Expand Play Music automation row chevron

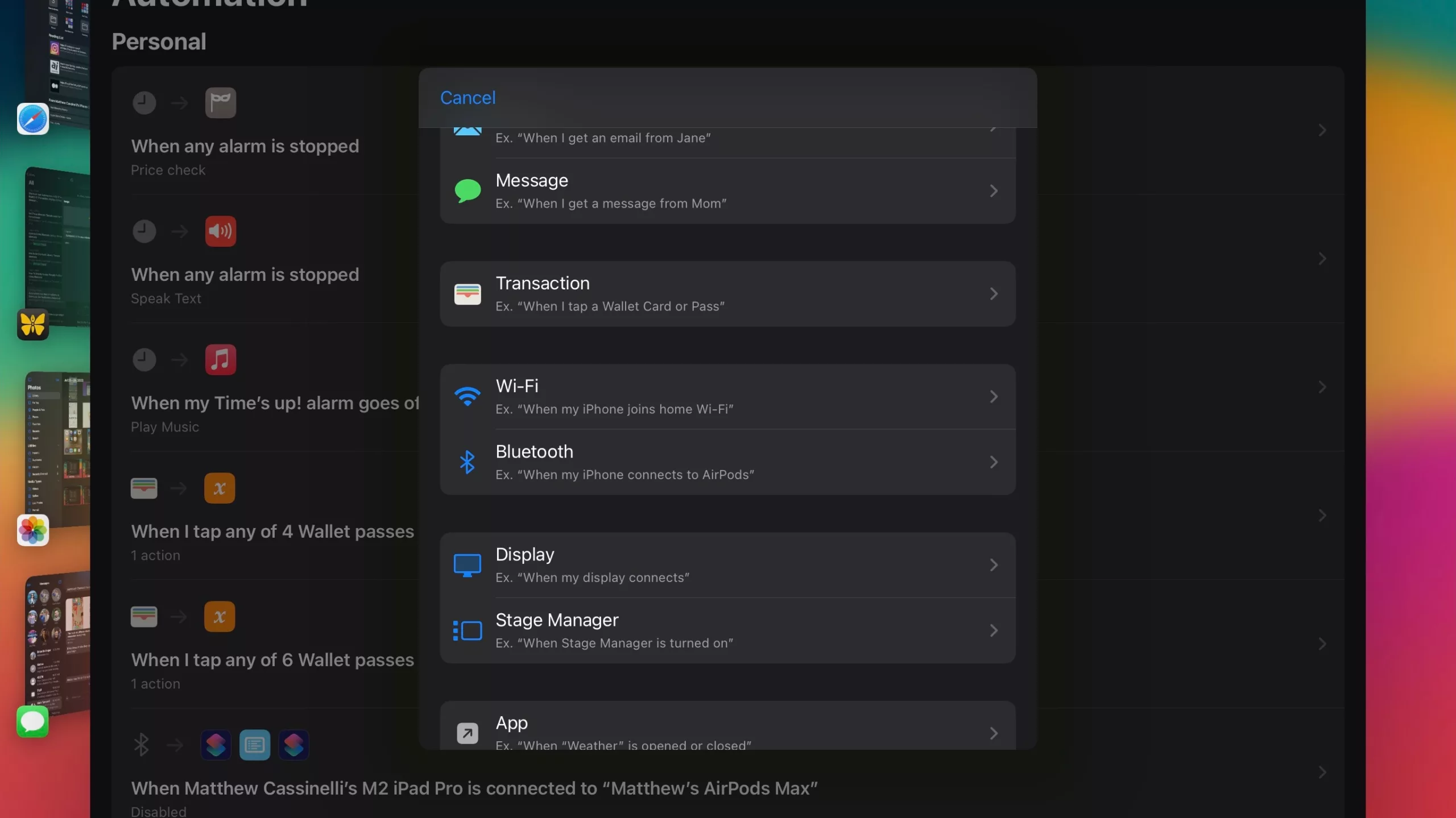(x=1322, y=387)
